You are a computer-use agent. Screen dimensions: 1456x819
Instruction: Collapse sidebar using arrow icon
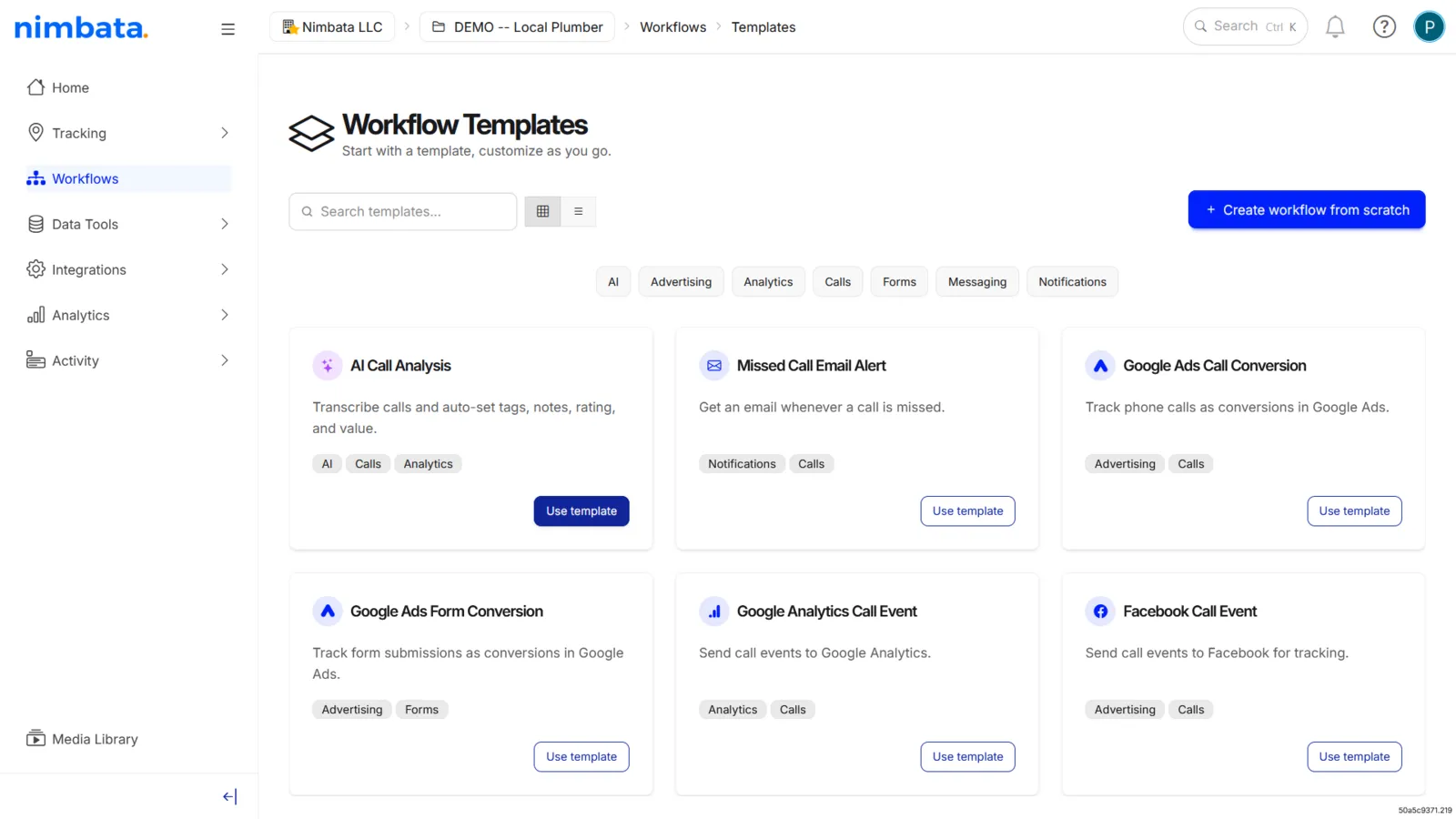pos(229,796)
